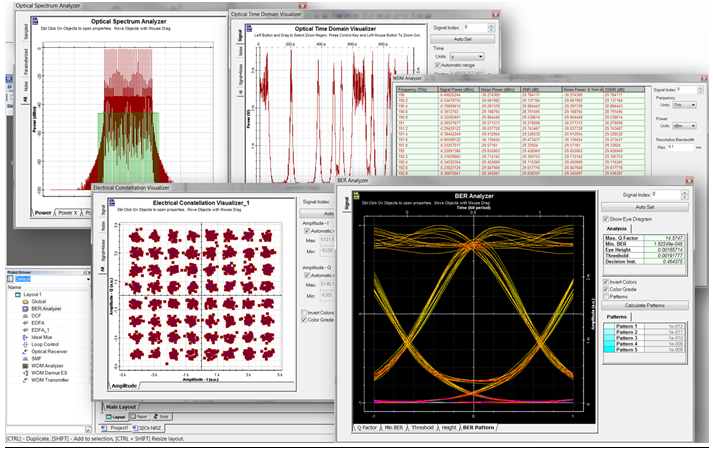Toggle Color Grade in Constellation Visualizer
The width and height of the screenshot is (713, 452).
coord(304,320)
